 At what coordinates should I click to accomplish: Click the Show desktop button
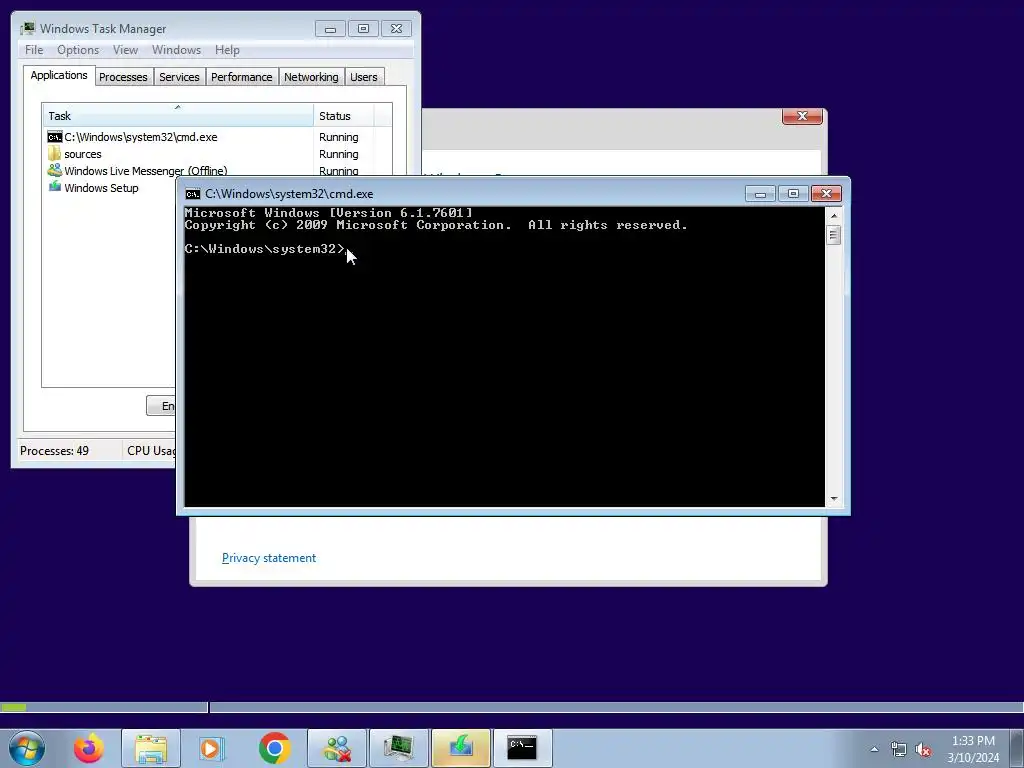tap(1017, 748)
